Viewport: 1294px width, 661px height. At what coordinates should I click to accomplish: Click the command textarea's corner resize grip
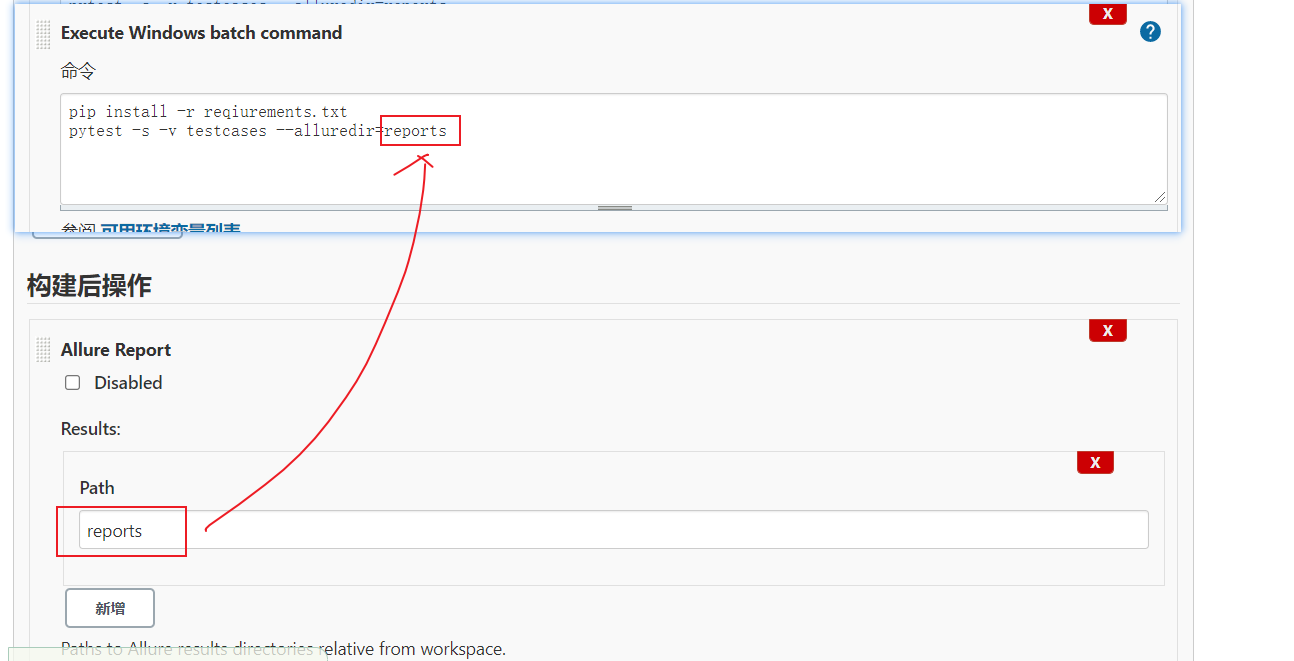click(x=1160, y=197)
